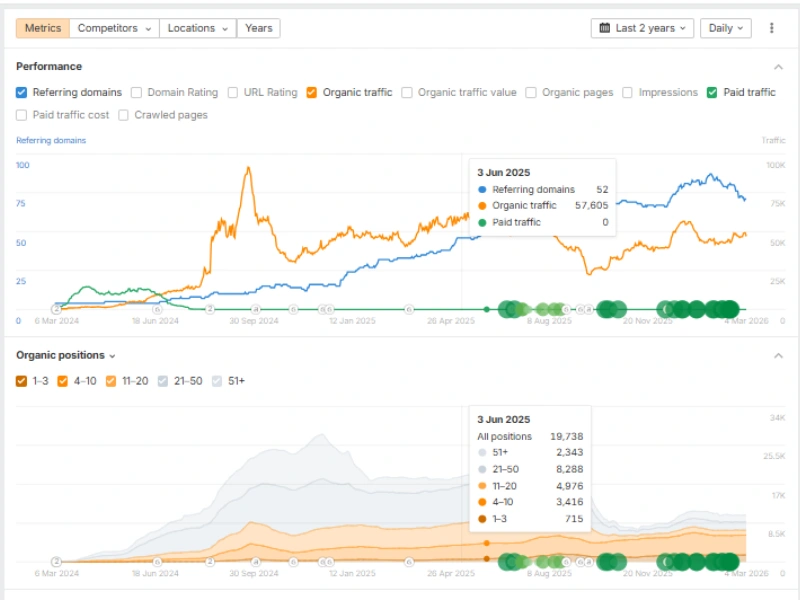
Task: Toggle the 1–3 positions filter
Action: coord(22,381)
